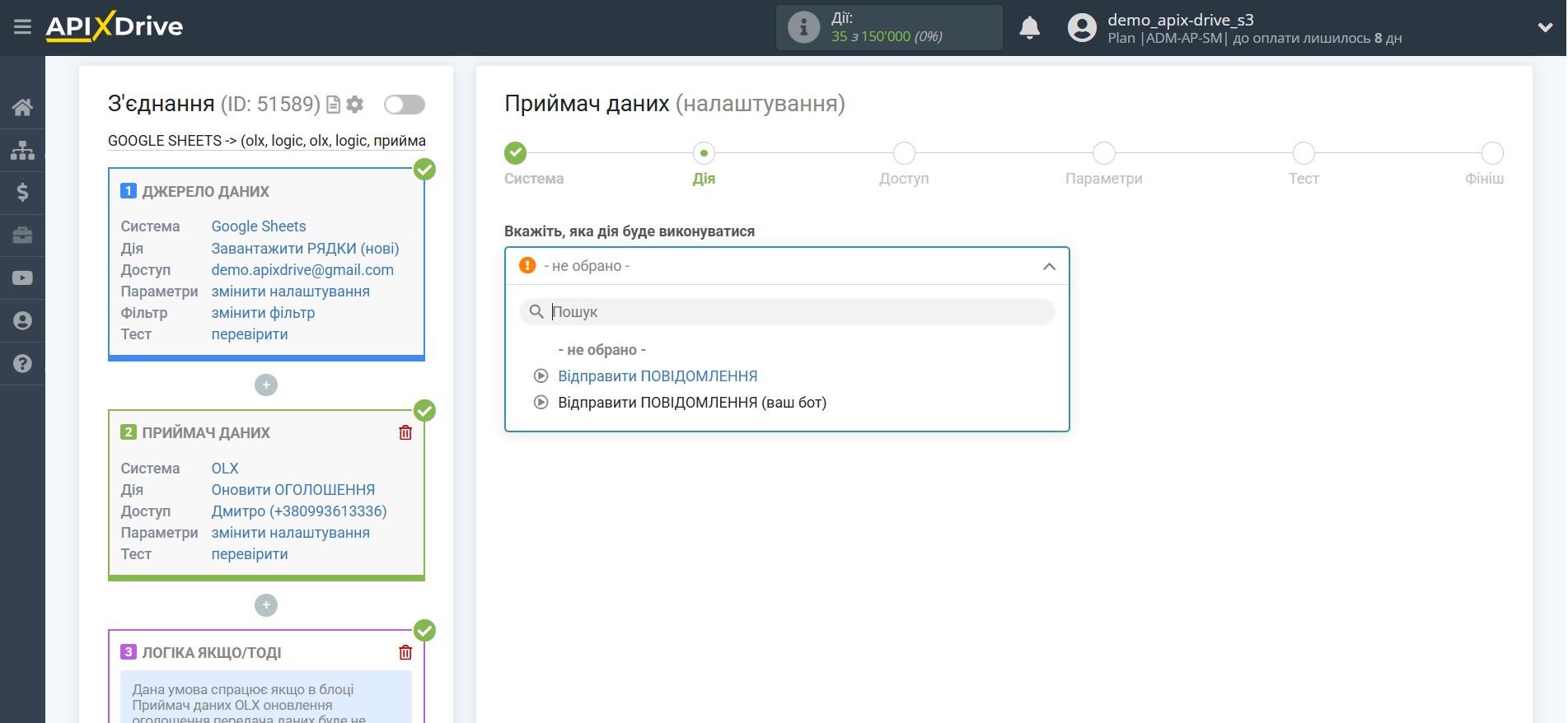Add block after ПРИЙМАЧ ДАНИХ OLX
The height and width of the screenshot is (723, 1568).
[266, 605]
